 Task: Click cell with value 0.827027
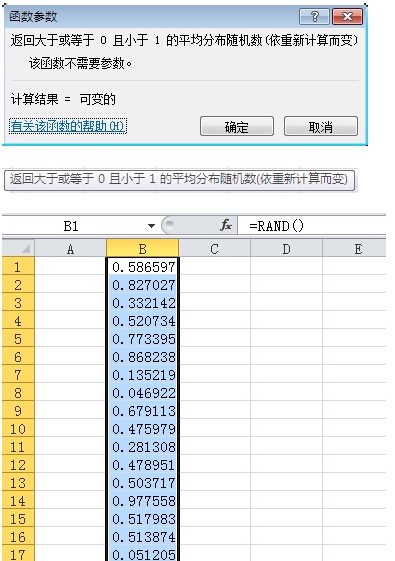coord(142,284)
